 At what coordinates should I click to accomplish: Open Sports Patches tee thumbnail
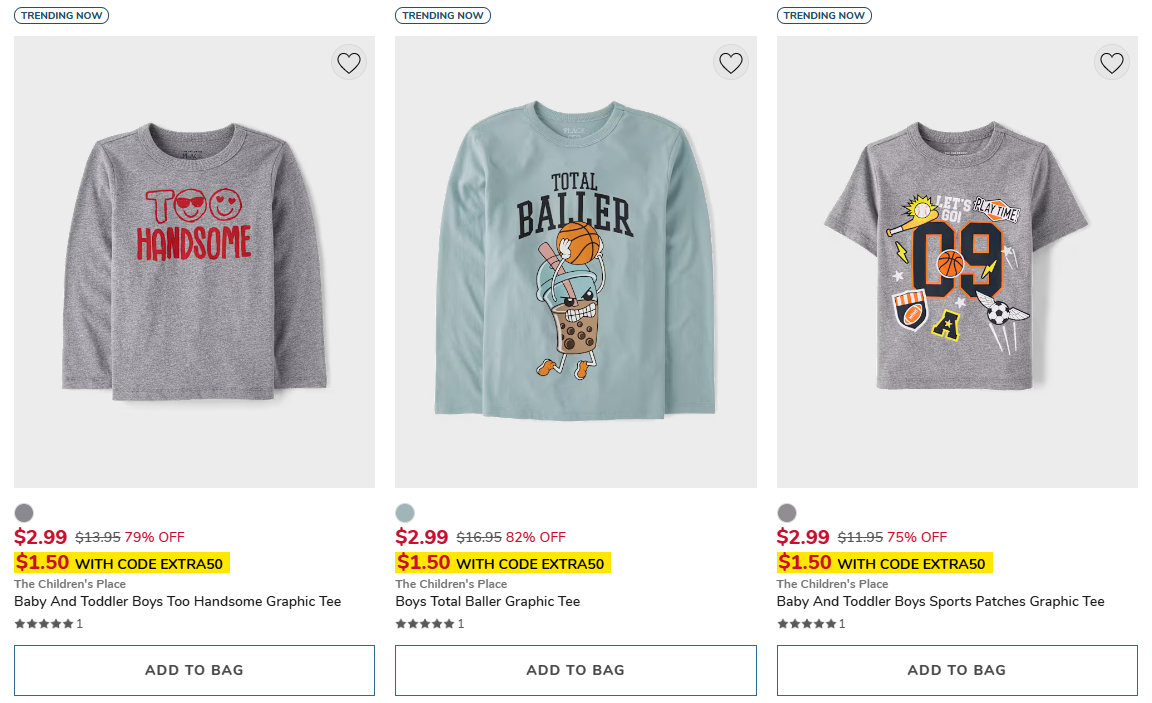pyautogui.click(x=956, y=261)
